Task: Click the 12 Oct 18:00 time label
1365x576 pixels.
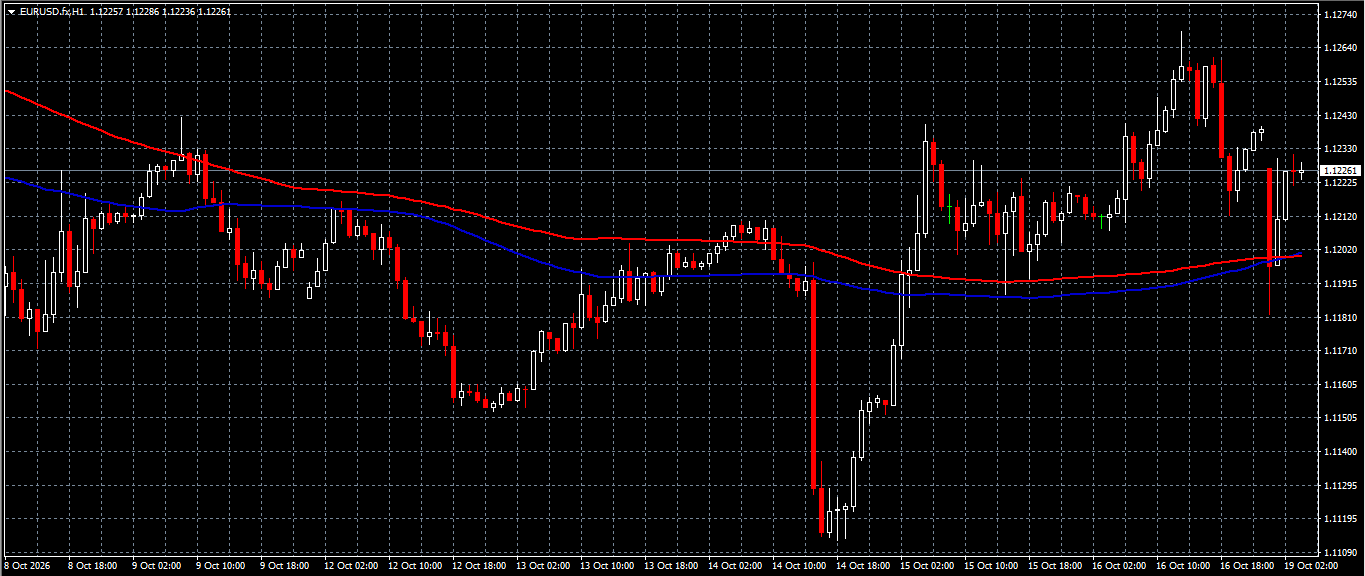Action: [x=479, y=566]
